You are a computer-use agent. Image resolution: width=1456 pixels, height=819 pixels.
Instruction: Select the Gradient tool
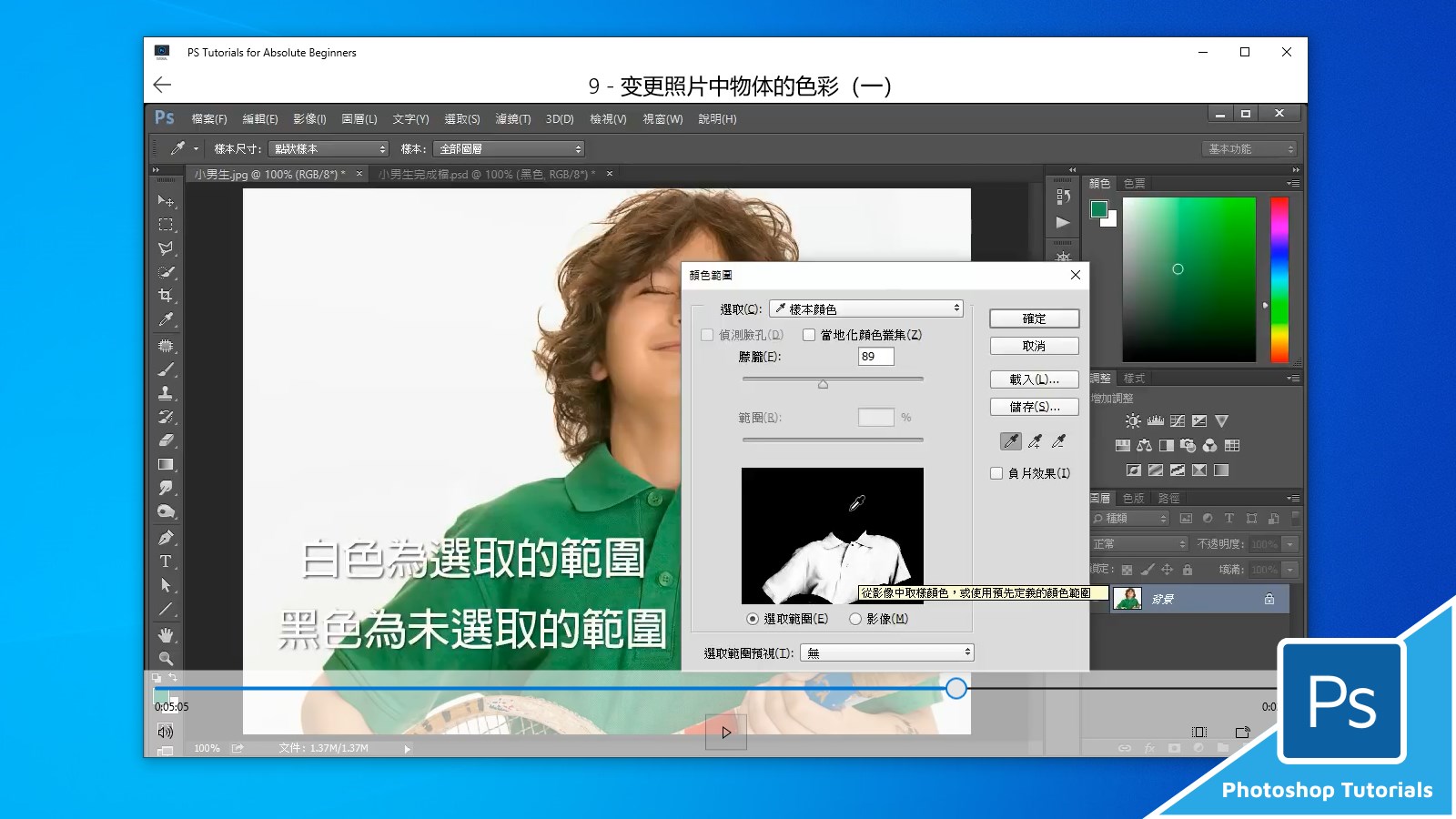(x=166, y=464)
